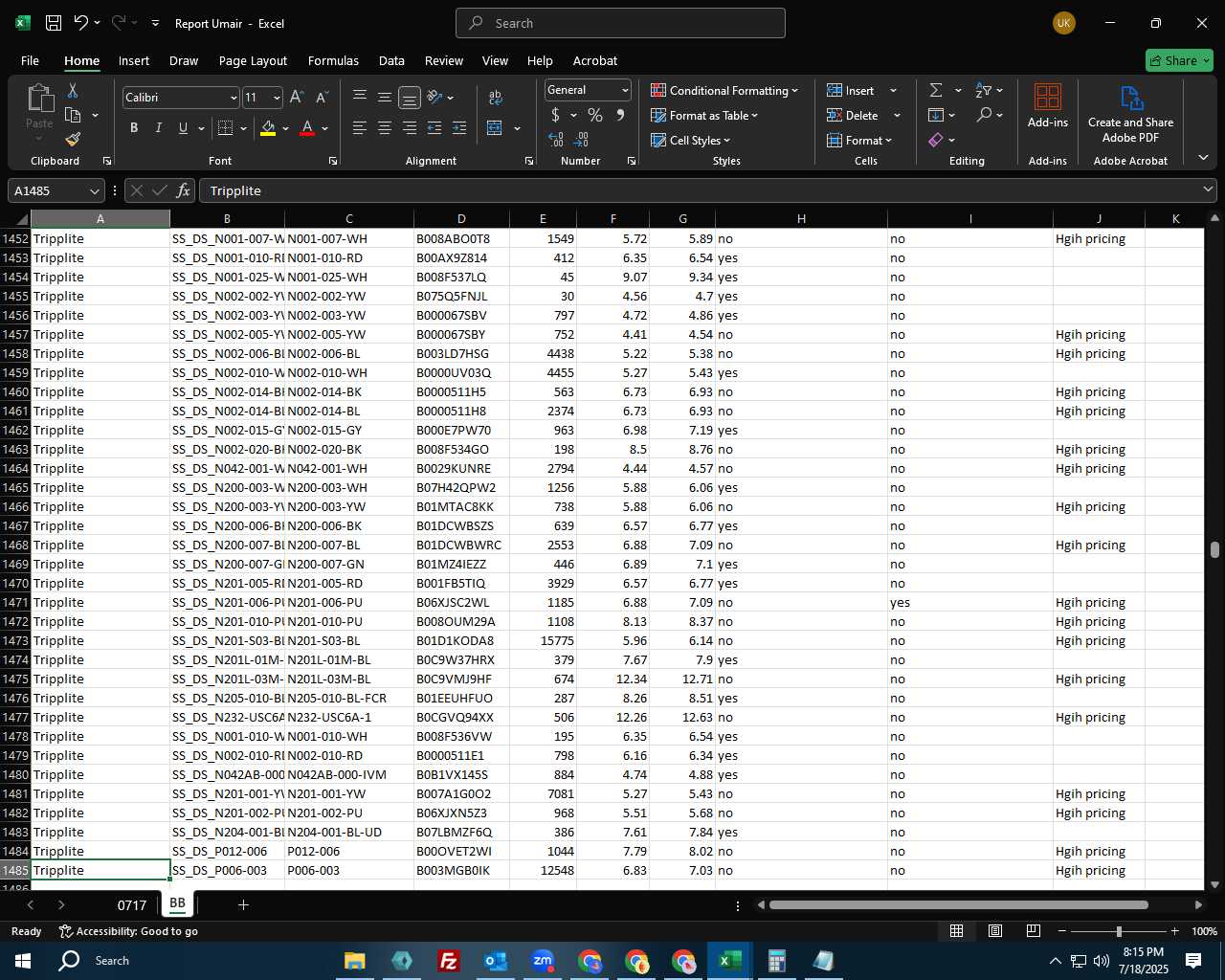1225x980 pixels.
Task: Switch to Normal view in status bar
Action: (956, 931)
